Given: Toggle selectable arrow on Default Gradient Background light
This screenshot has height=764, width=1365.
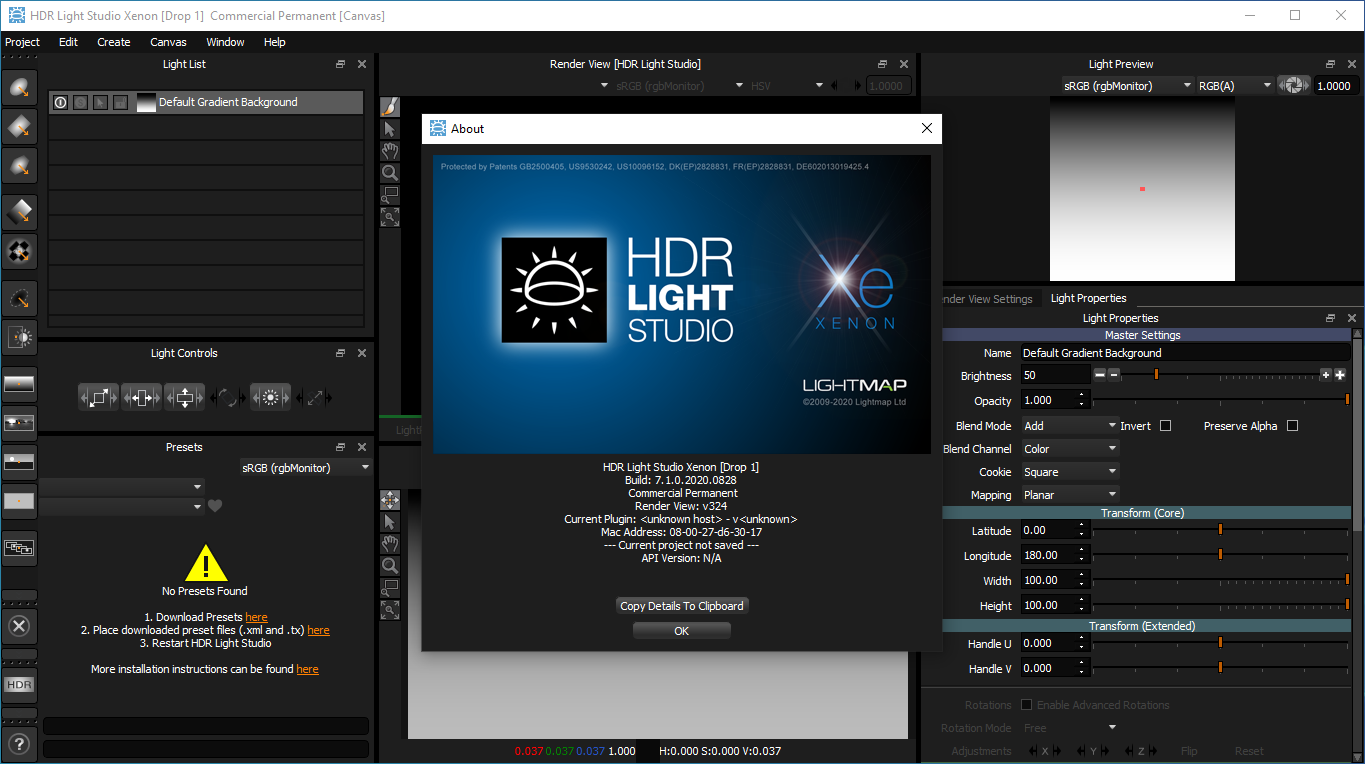Looking at the screenshot, I should tap(100, 102).
